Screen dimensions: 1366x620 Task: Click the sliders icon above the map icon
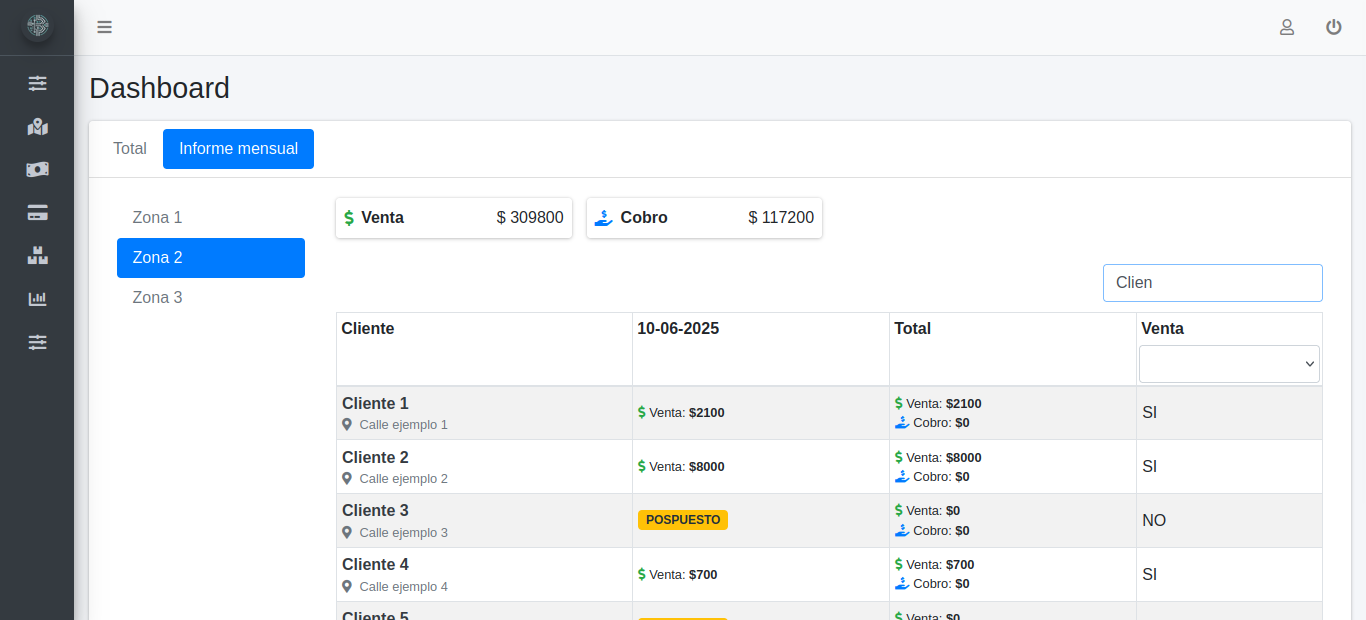37,83
